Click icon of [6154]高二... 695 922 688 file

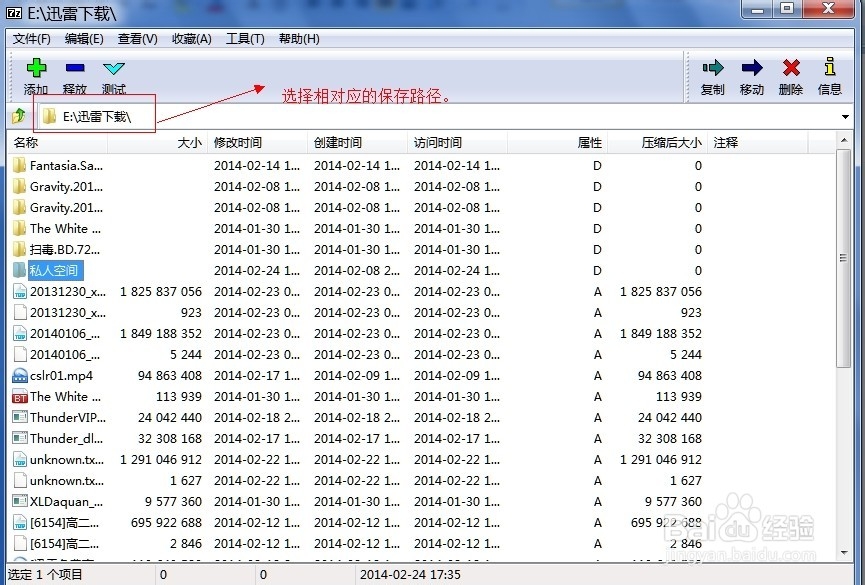click(x=20, y=523)
